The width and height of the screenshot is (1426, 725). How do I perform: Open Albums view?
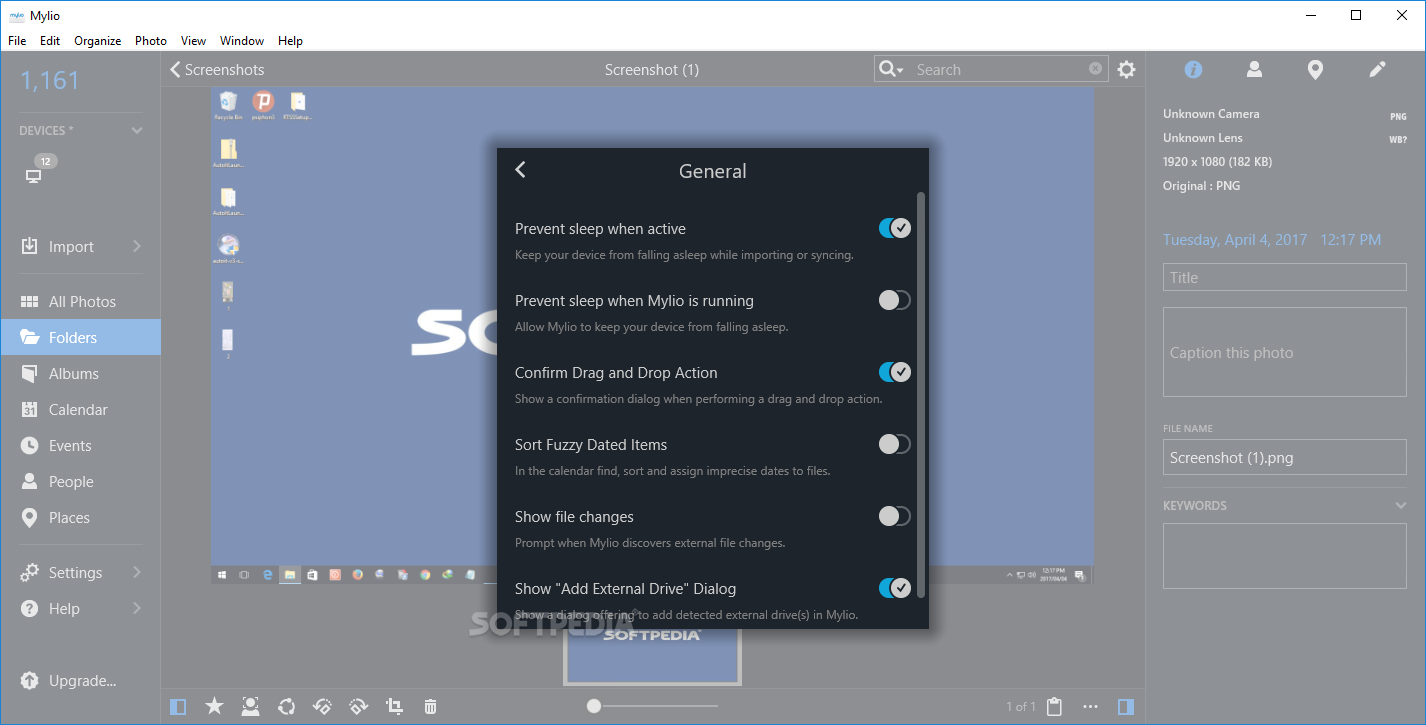coord(80,374)
